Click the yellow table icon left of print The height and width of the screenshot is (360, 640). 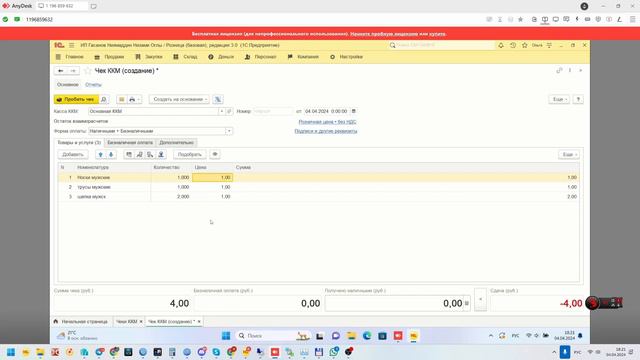tap(122, 99)
